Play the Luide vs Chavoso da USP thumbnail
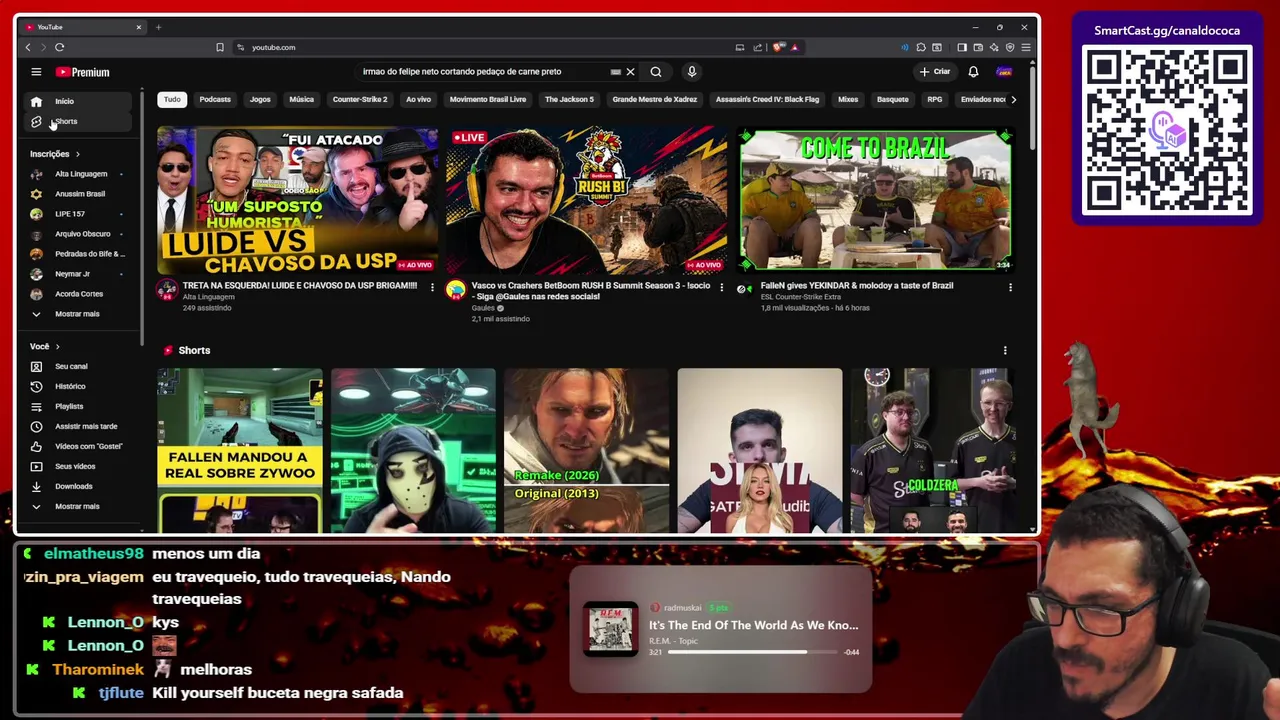 click(297, 200)
